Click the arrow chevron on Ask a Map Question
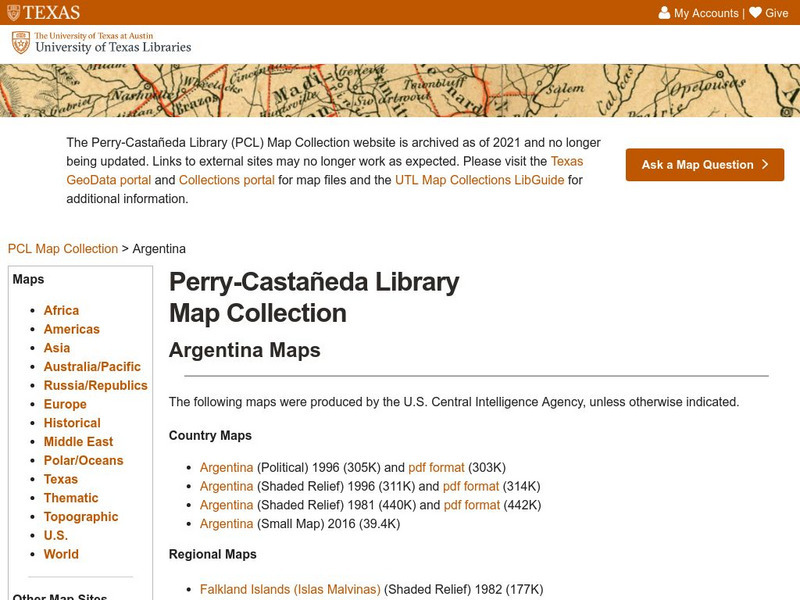Image resolution: width=800 pixels, height=600 pixels. coord(766,164)
